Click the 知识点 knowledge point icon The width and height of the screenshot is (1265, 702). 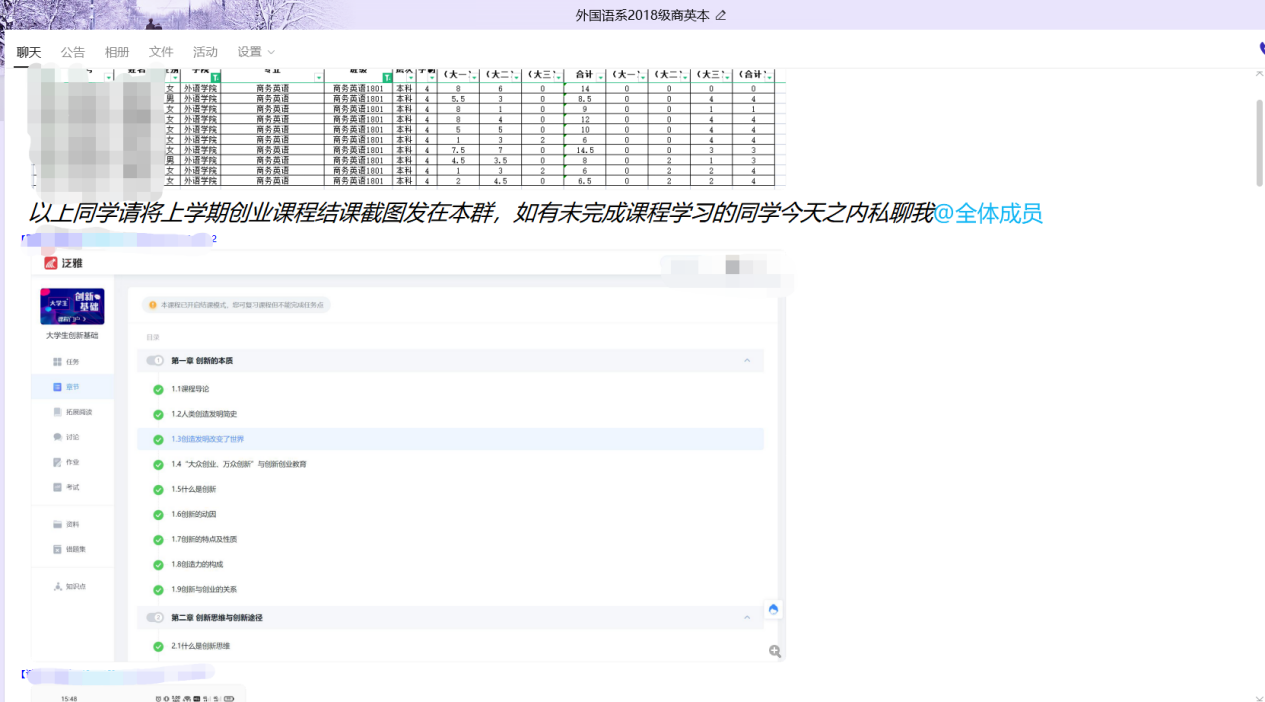pyautogui.click(x=57, y=586)
